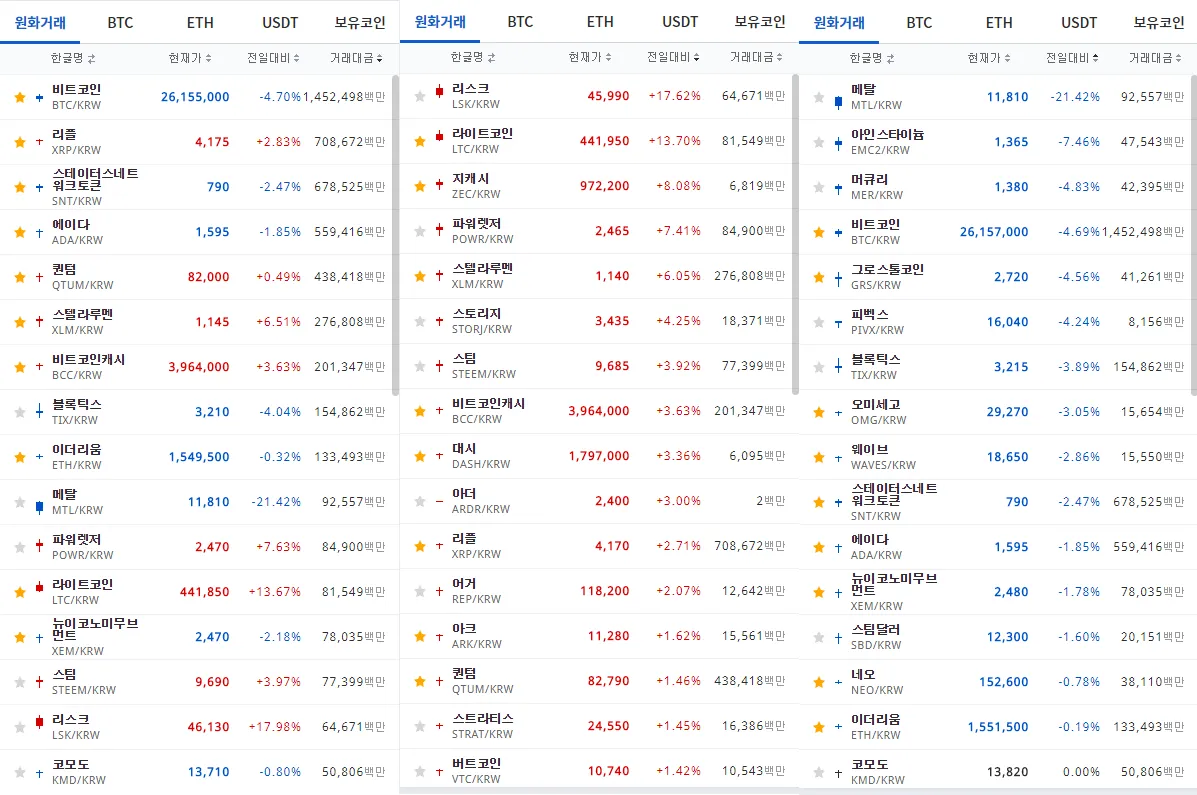Click the candle icon beside DASH/KRW
The width and height of the screenshot is (1197, 795).
coord(439,456)
